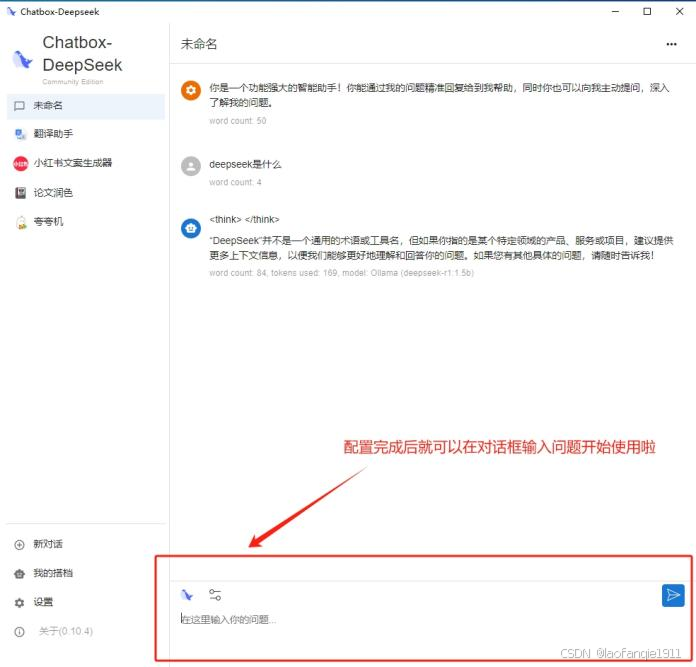Click the orange system prompt gear avatar

191,91
